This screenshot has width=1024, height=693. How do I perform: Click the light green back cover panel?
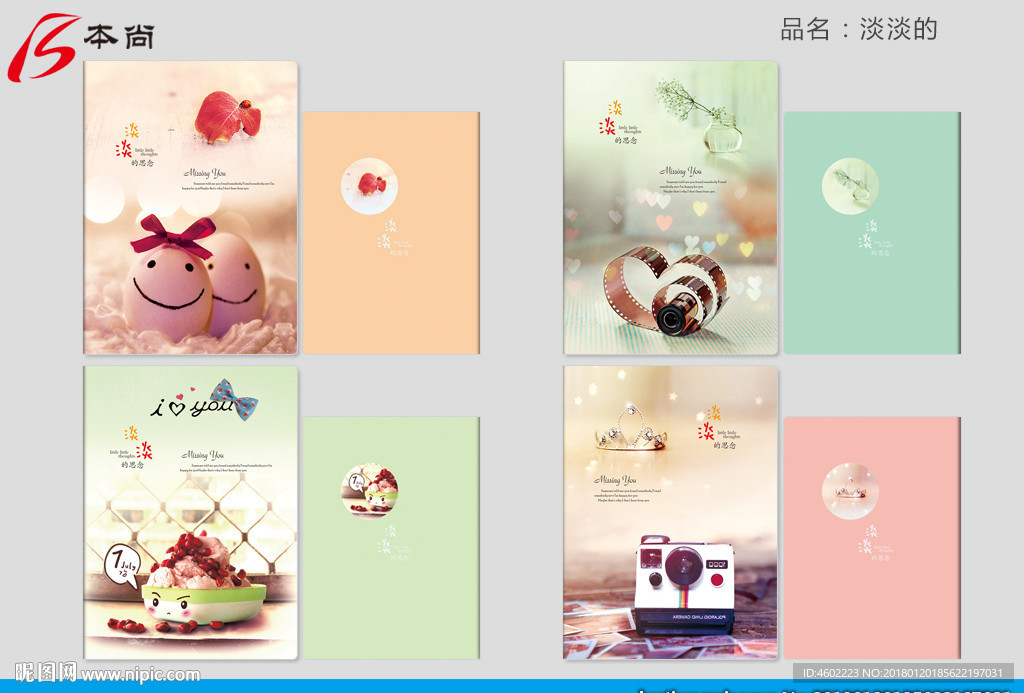[391, 538]
